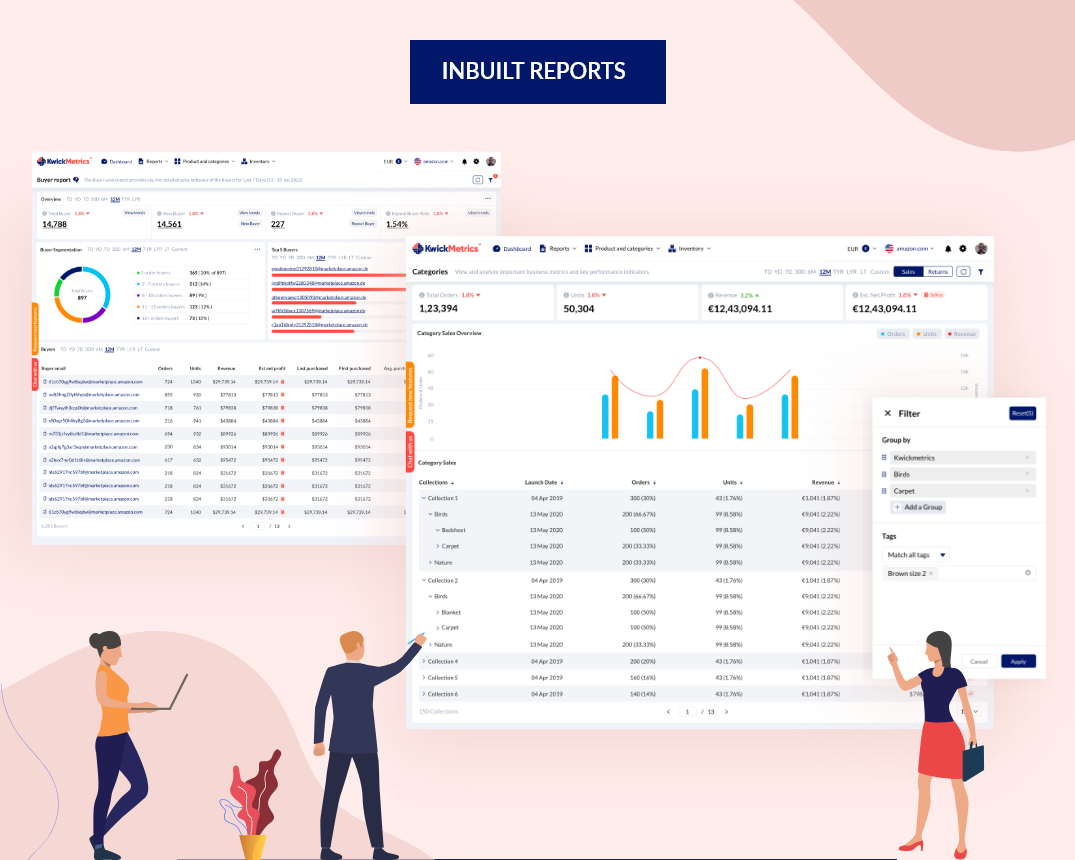The width and height of the screenshot is (1075, 860).
Task: Open the filter funnel icon
Action: tap(981, 272)
